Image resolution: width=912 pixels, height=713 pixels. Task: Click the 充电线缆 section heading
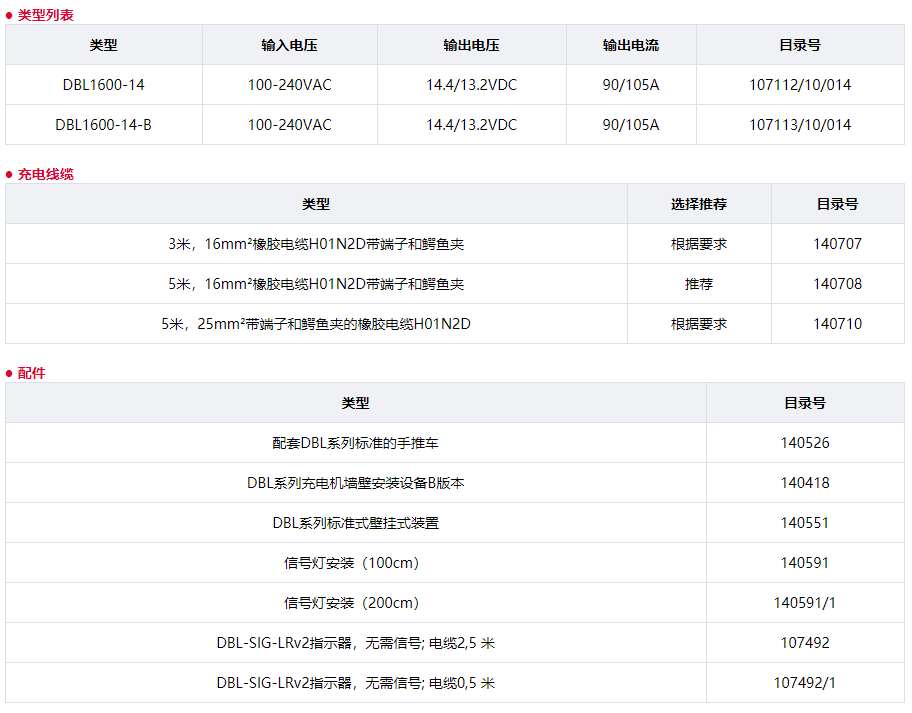pyautogui.click(x=45, y=174)
